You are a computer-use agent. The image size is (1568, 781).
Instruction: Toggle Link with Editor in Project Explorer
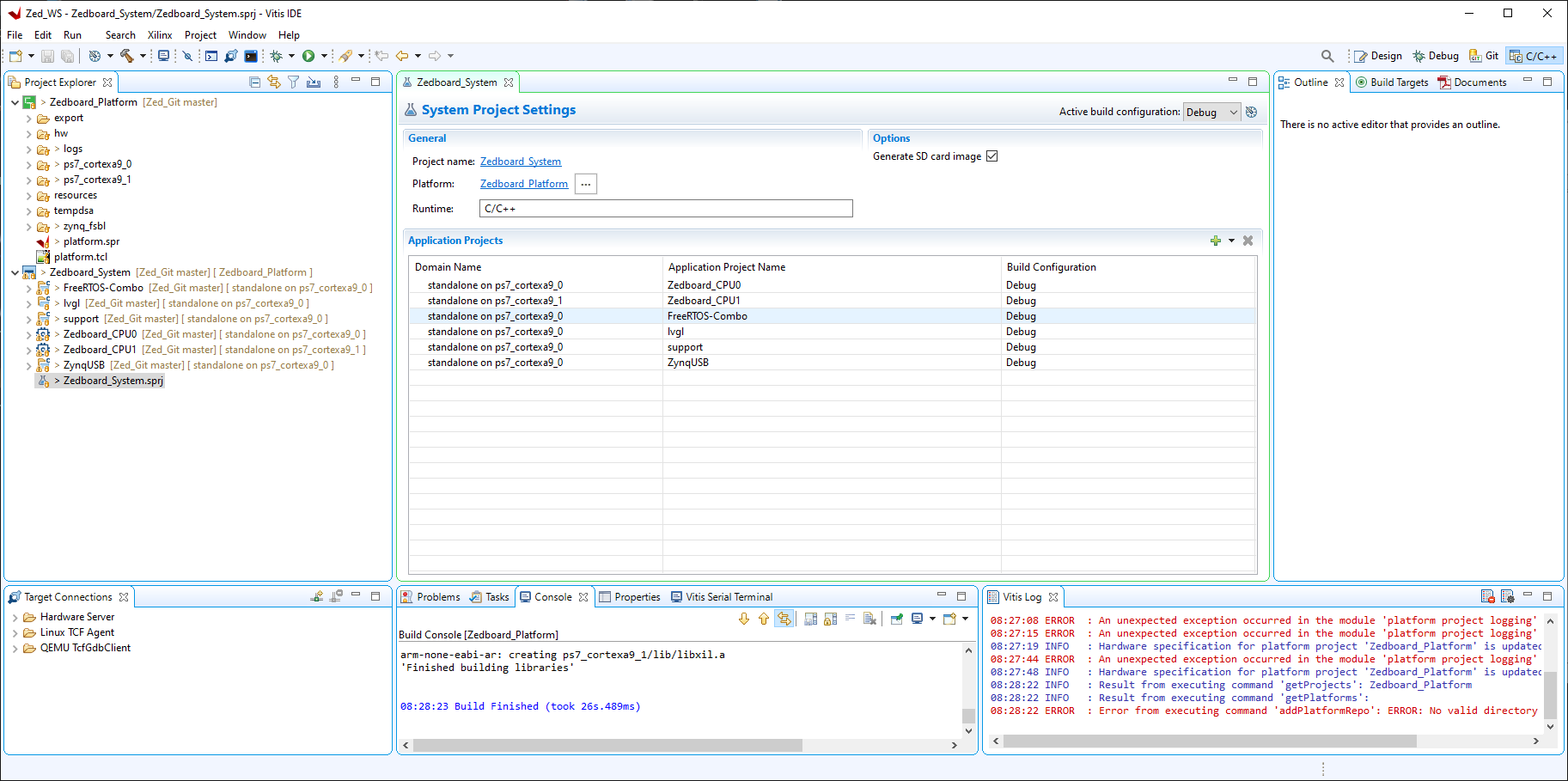[x=274, y=82]
